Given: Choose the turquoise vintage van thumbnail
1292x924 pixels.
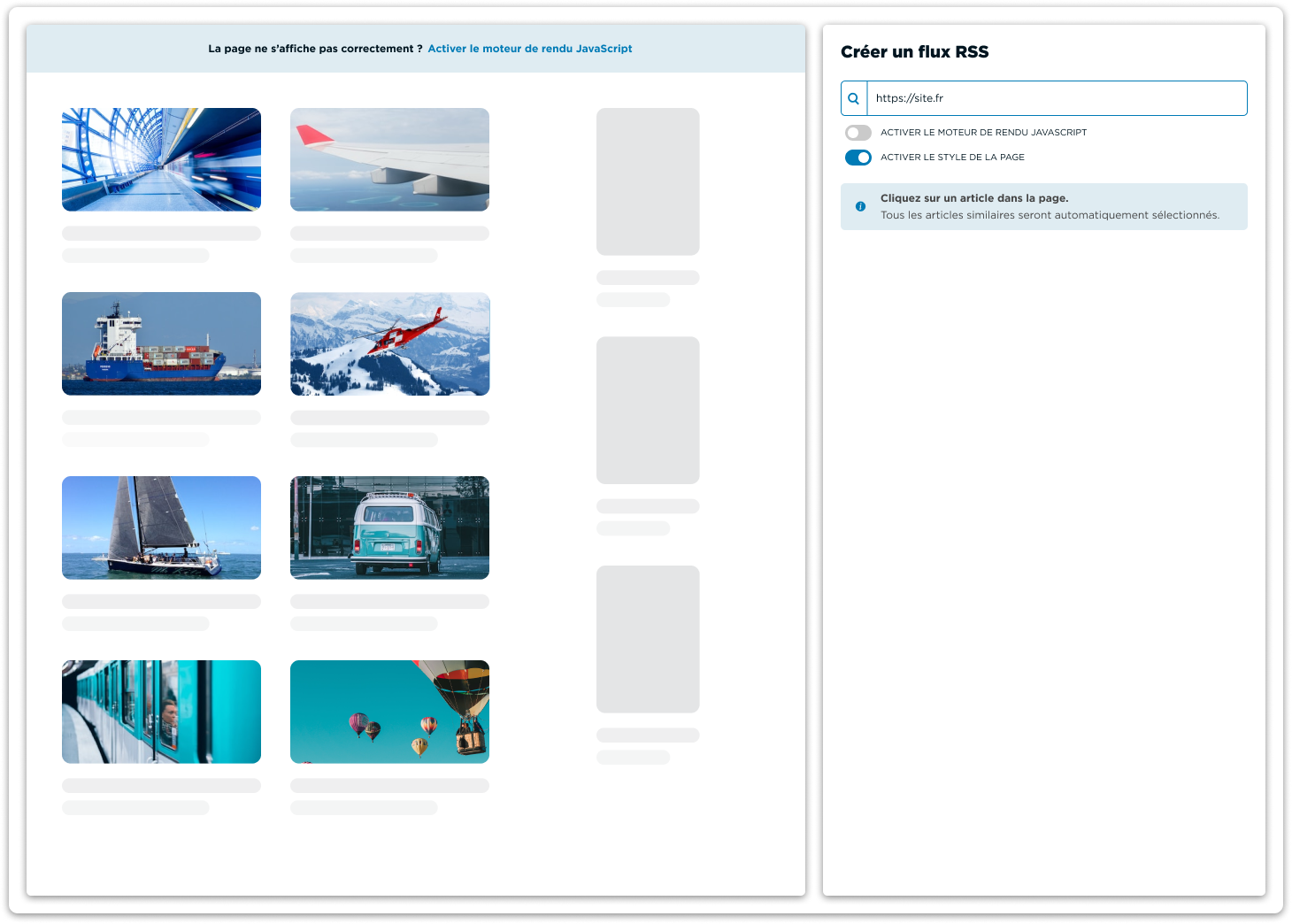Looking at the screenshot, I should point(389,527).
